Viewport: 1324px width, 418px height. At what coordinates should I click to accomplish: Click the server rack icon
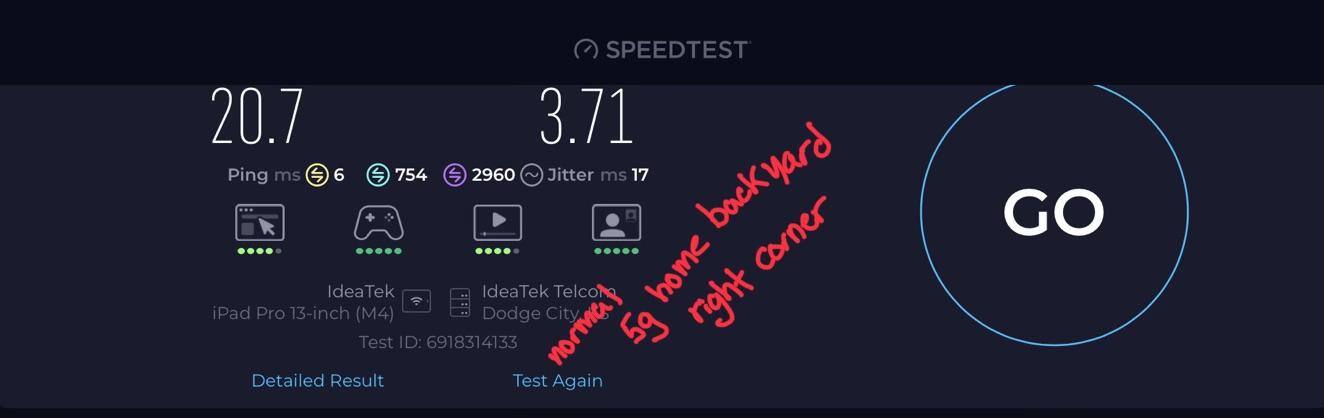(x=460, y=302)
